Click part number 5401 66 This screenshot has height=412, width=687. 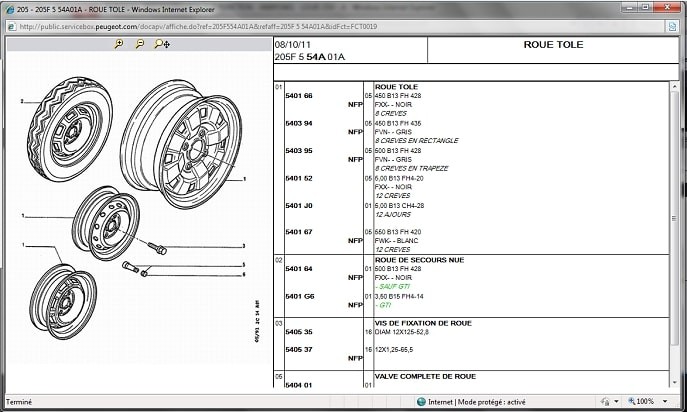[299, 96]
